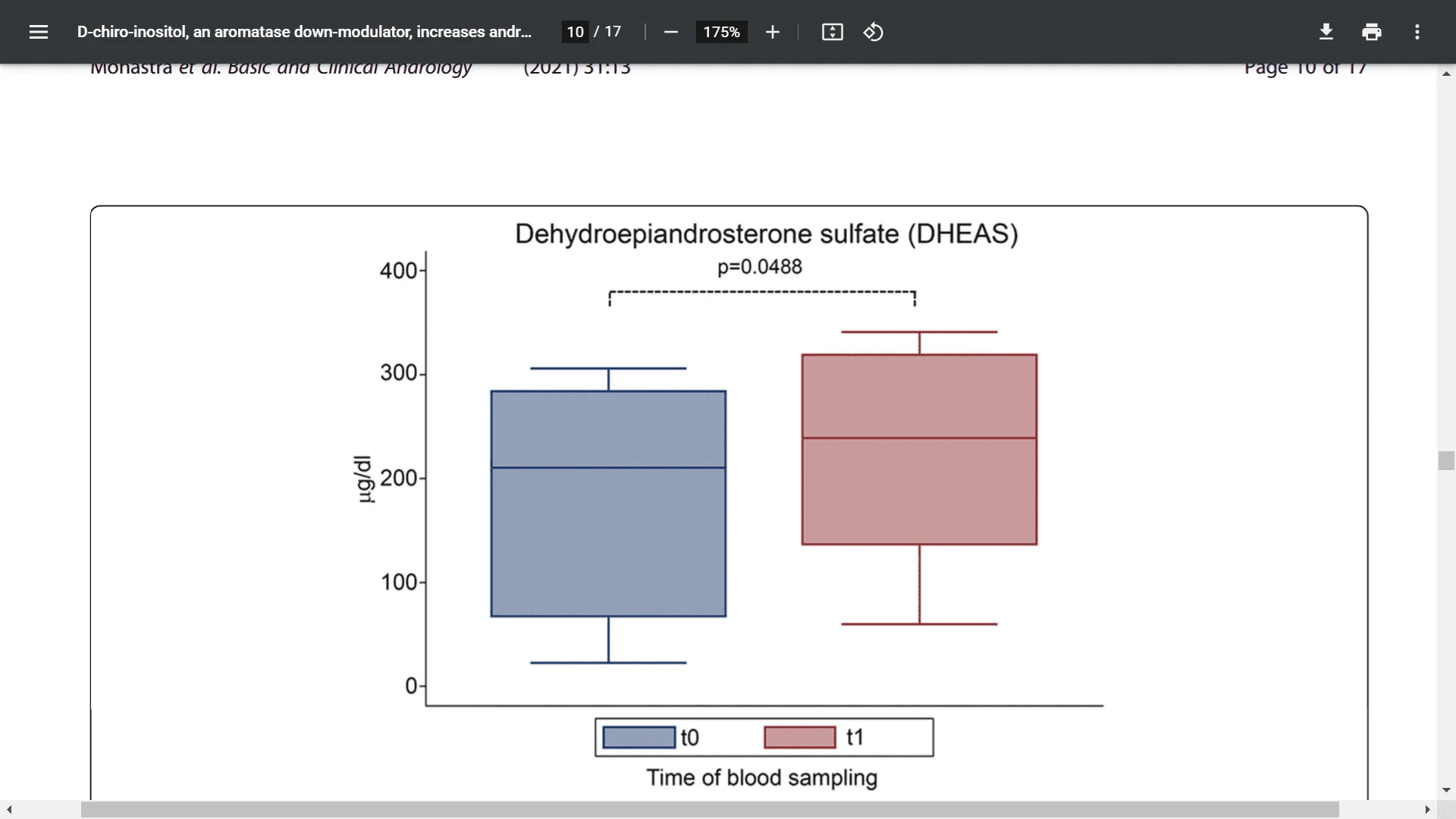Click the red t1 legend swatch
The height and width of the screenshot is (819, 1456).
point(800,737)
